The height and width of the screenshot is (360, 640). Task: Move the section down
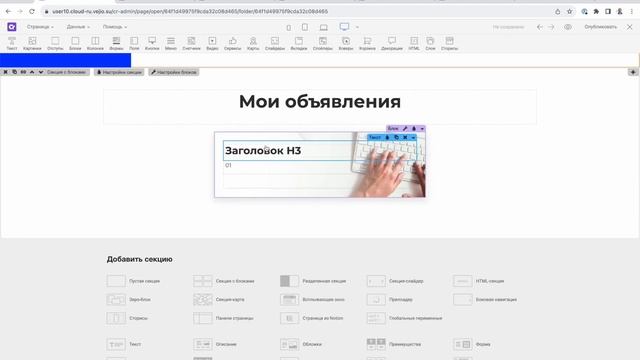(x=41, y=72)
